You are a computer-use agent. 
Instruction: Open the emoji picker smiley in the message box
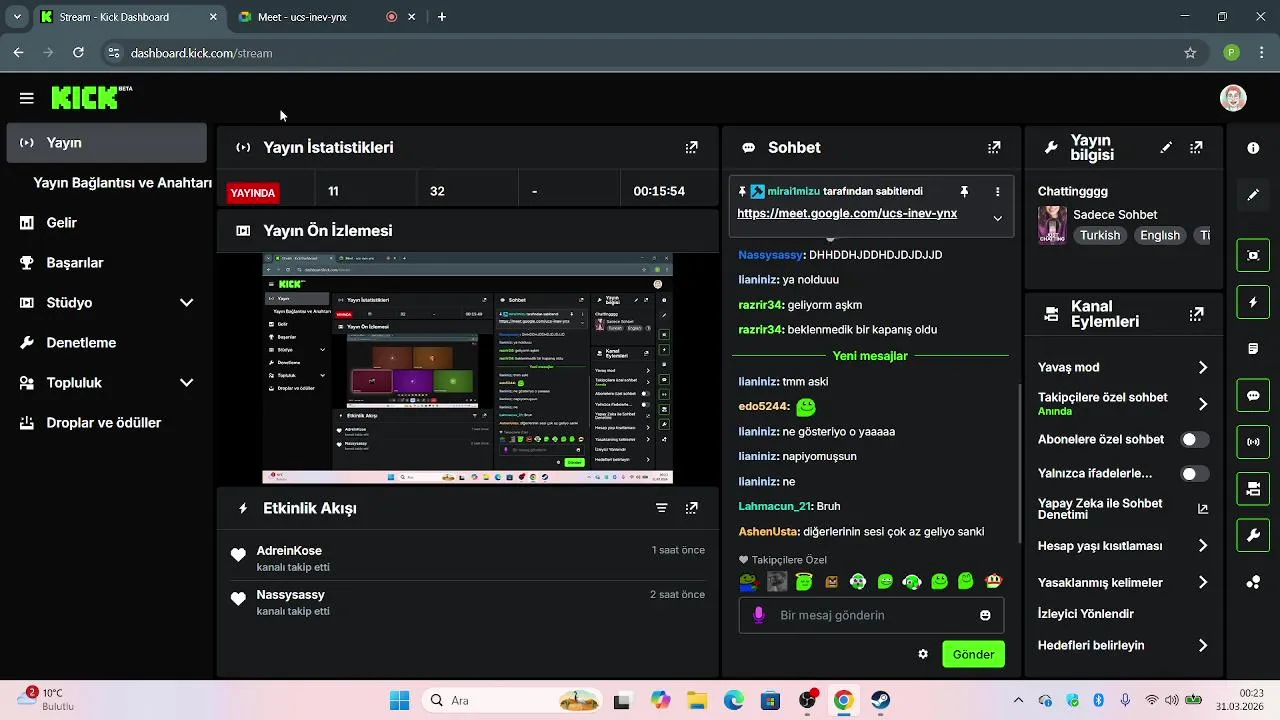pyautogui.click(x=985, y=615)
